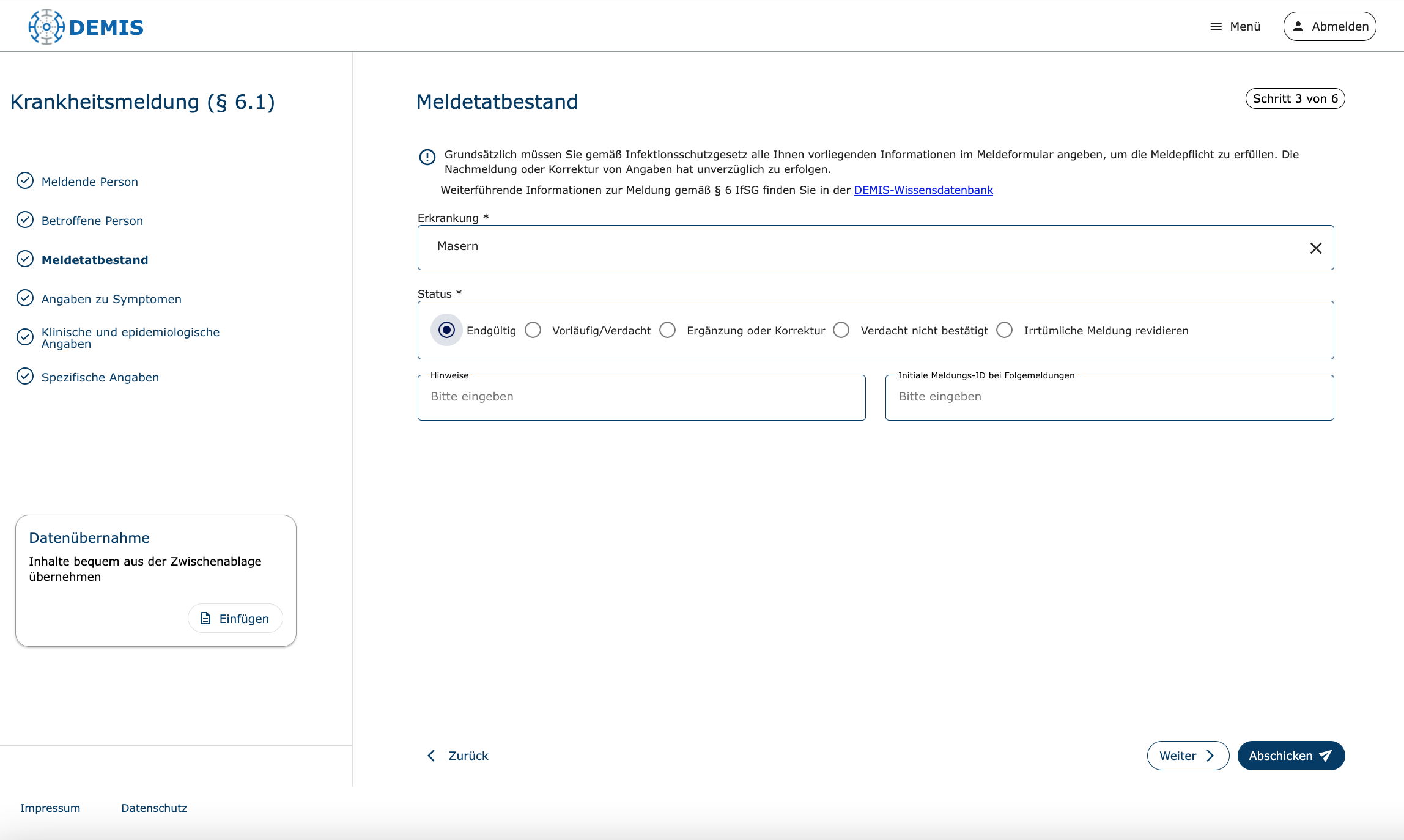Go to Angaben zu Symptomen step

coord(111,299)
